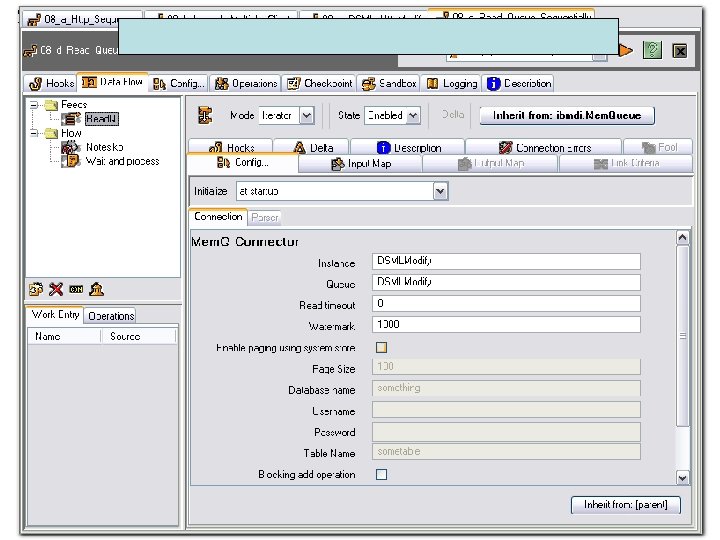The width and height of the screenshot is (720, 540).
Task: Click the Inherit from: [parent] button
Action: tap(625, 505)
